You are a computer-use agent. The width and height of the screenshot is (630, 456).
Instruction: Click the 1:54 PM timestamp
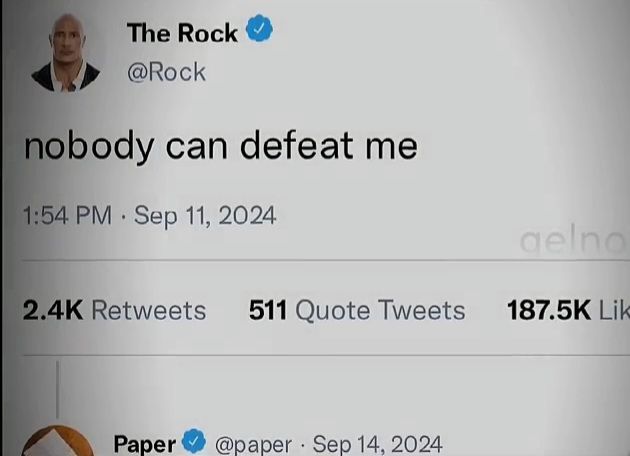(68, 215)
